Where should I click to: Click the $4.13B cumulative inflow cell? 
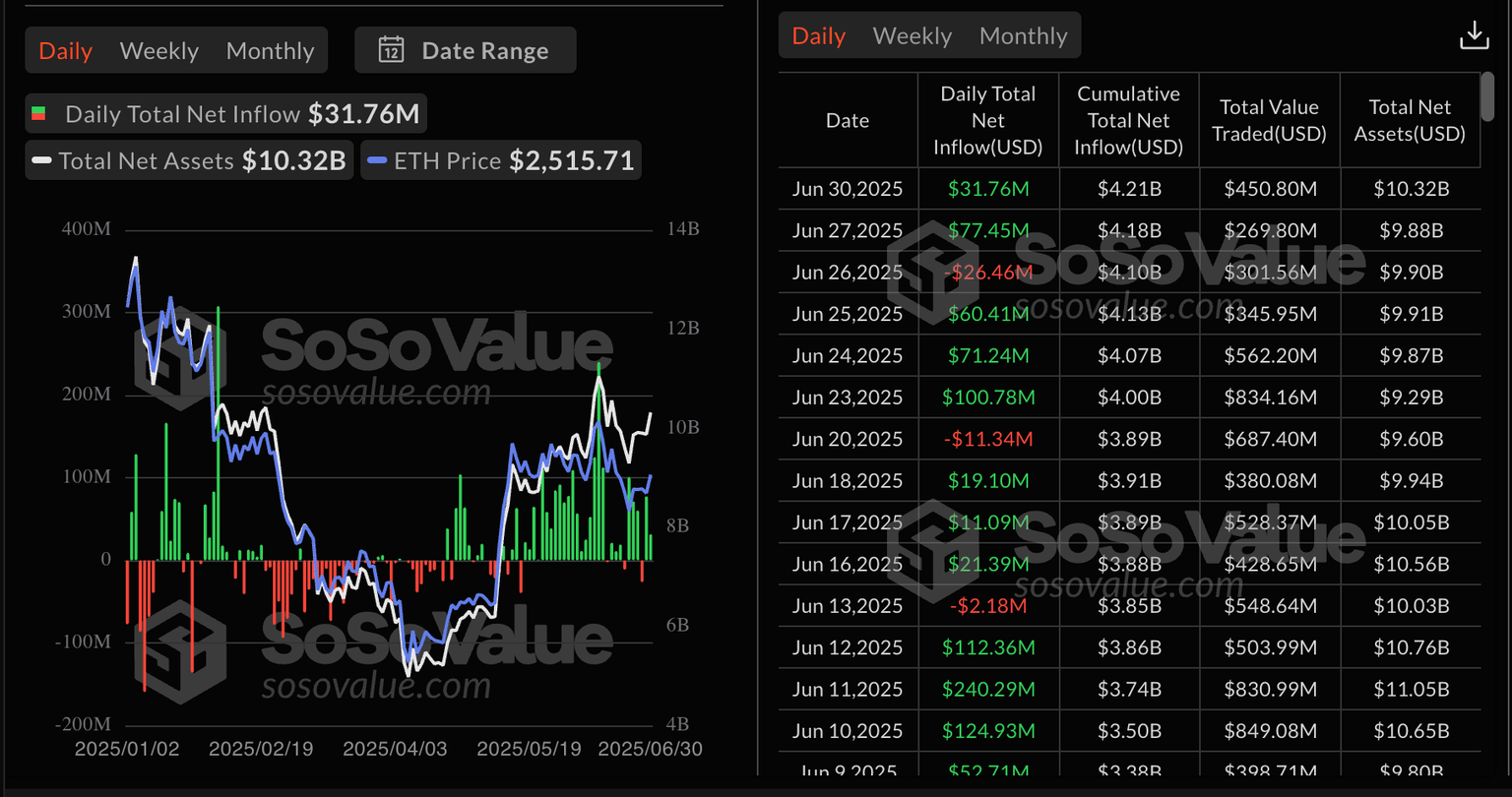click(x=1129, y=314)
